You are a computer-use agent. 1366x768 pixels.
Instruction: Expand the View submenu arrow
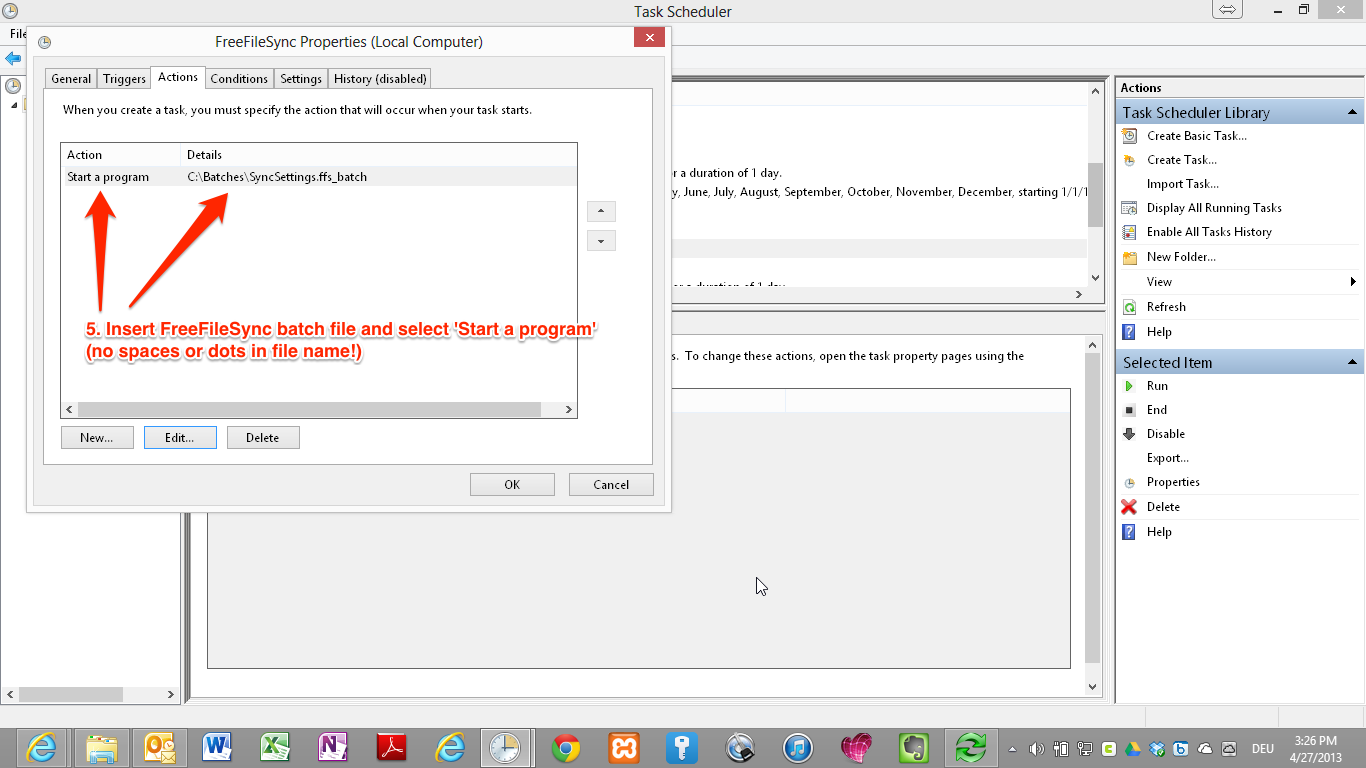pyautogui.click(x=1353, y=282)
